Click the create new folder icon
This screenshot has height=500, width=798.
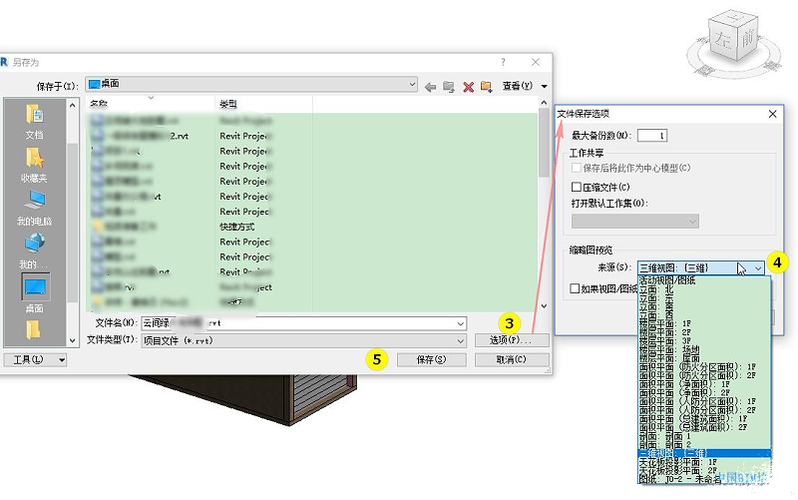[487, 87]
